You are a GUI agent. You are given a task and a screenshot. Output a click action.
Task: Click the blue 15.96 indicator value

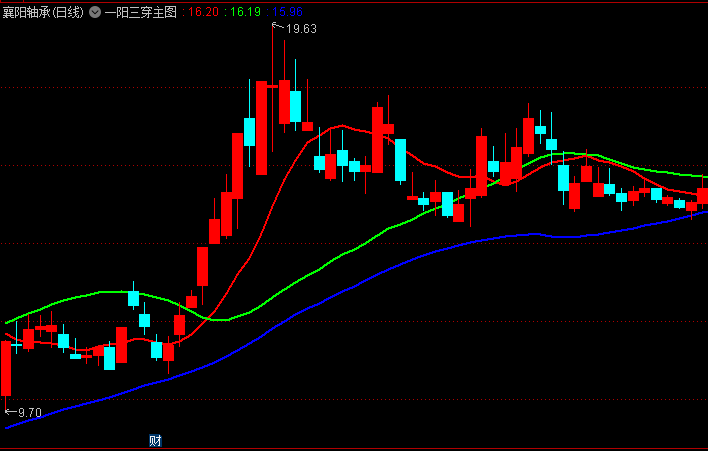pos(288,12)
